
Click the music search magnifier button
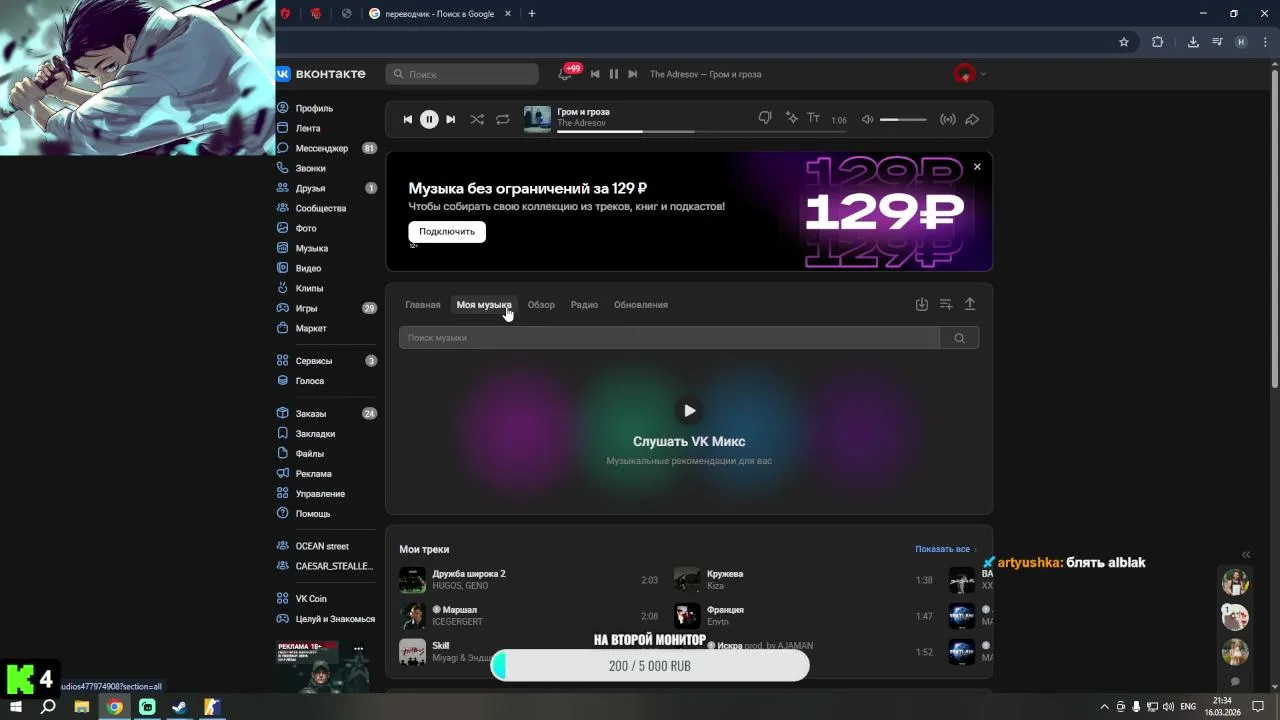[959, 338]
